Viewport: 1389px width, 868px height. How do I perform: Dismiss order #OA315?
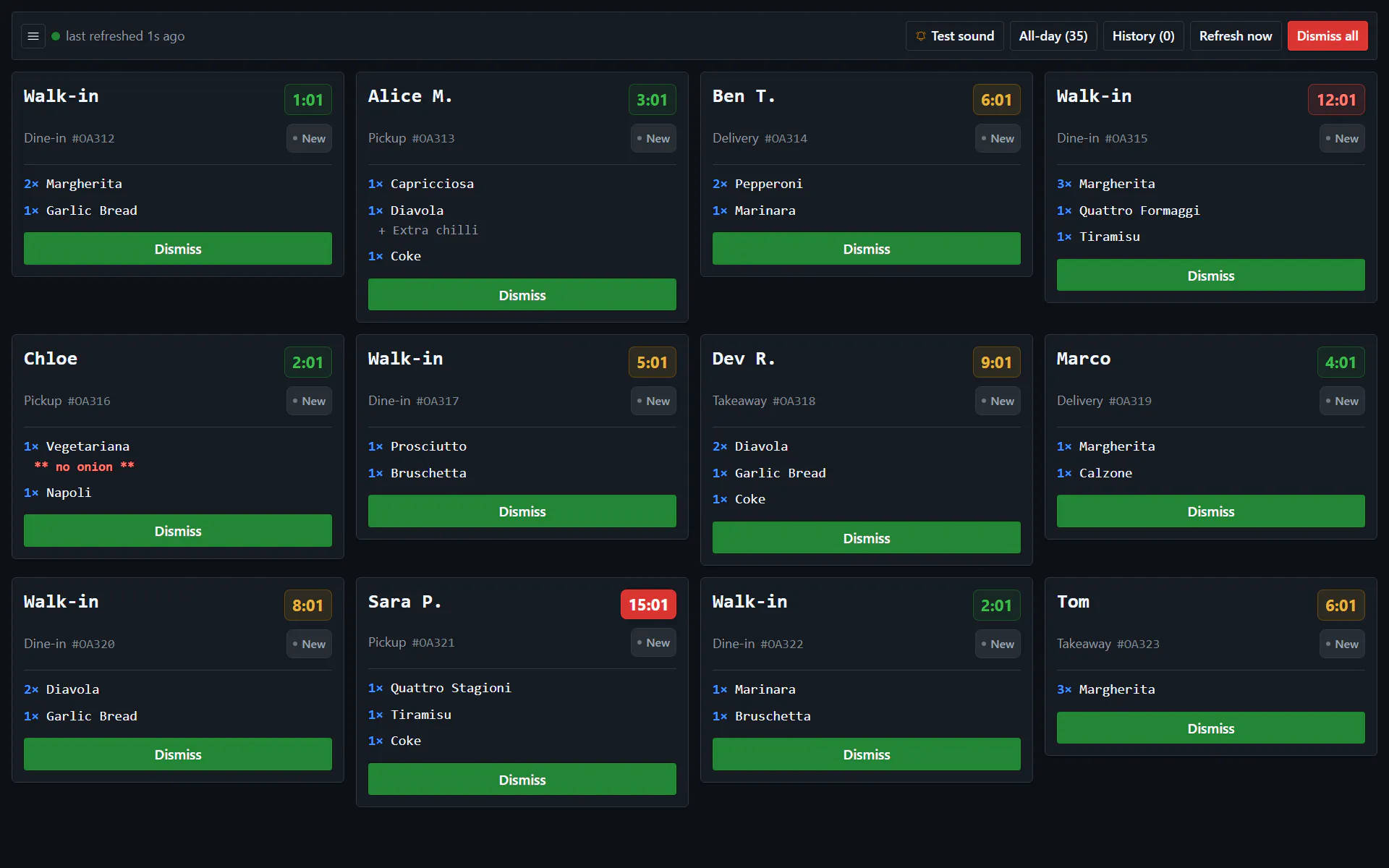(1211, 276)
